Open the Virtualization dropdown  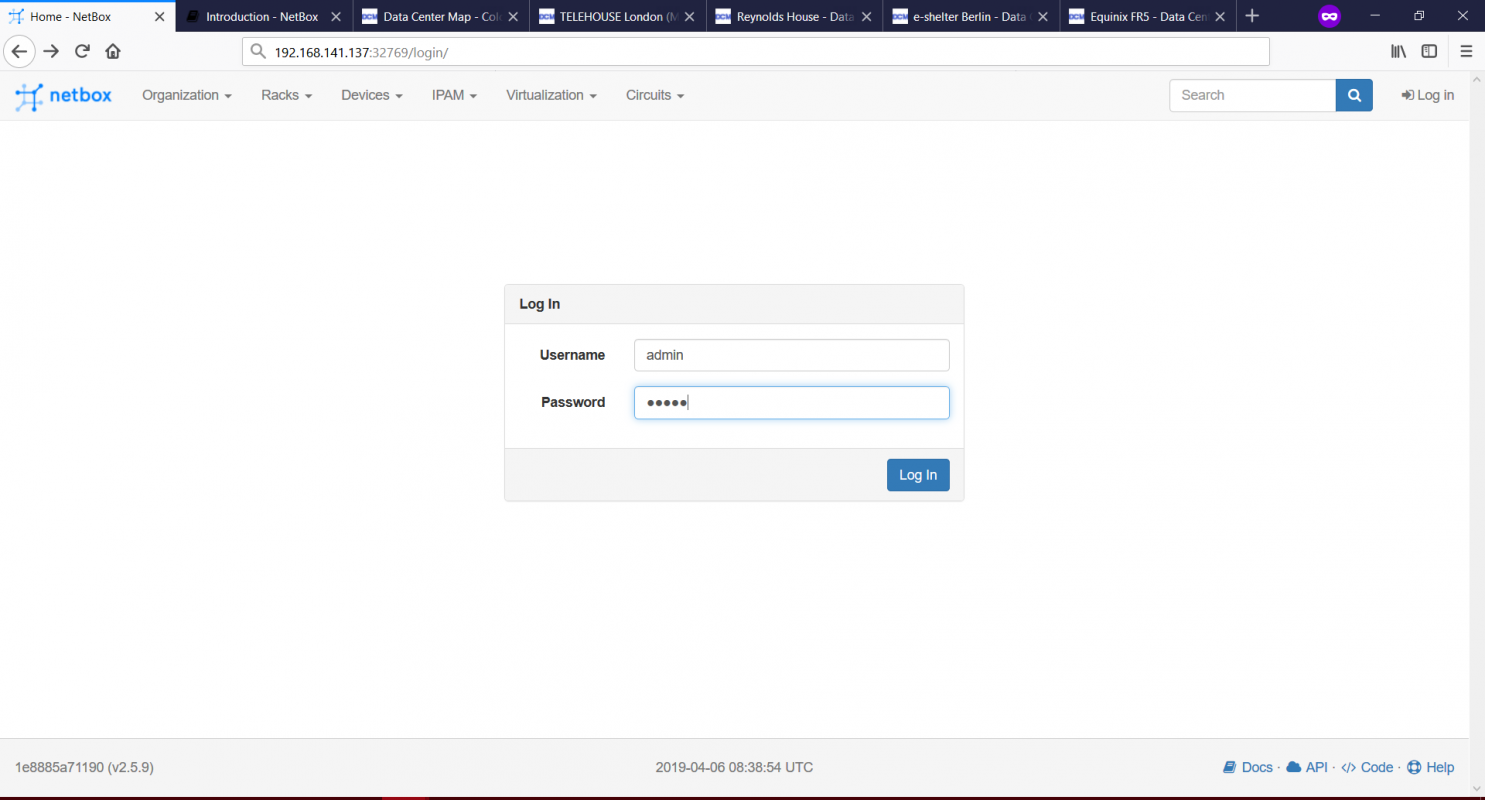(x=551, y=95)
